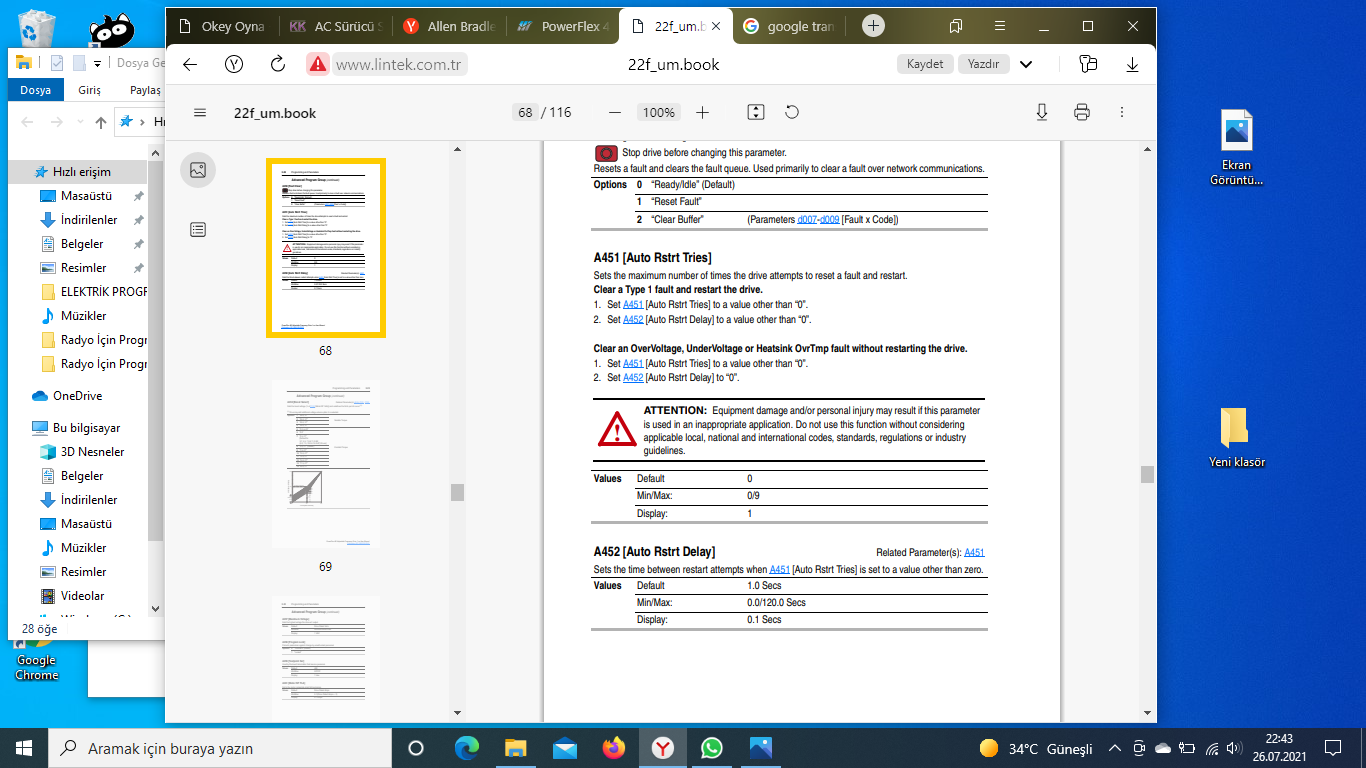
Task: Show page thumbnails panel icon
Action: (x=198, y=170)
